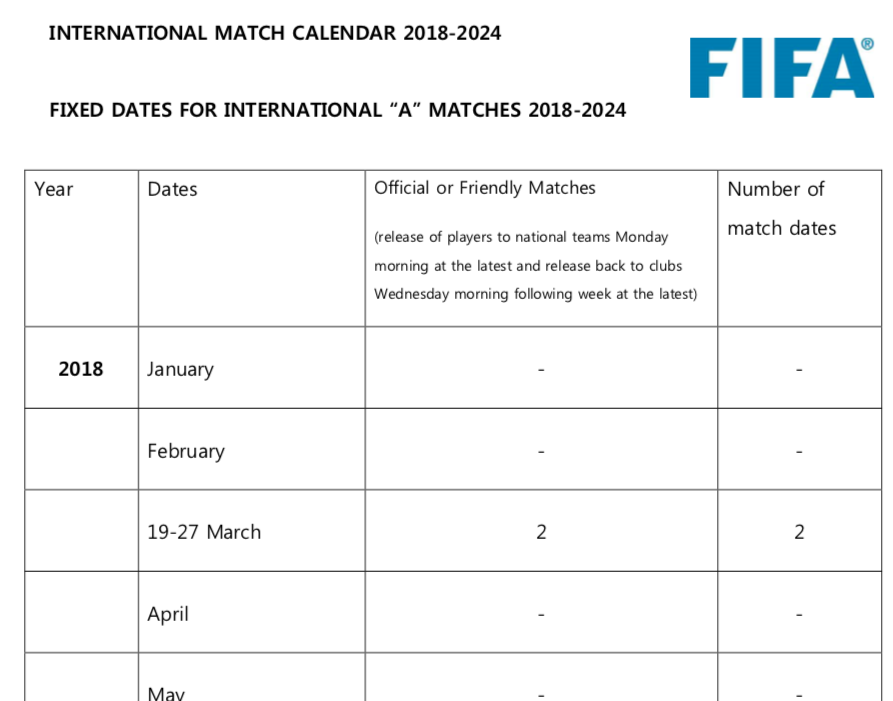Click matches value 2 in March row
The width and height of the screenshot is (893, 701).
tap(541, 532)
